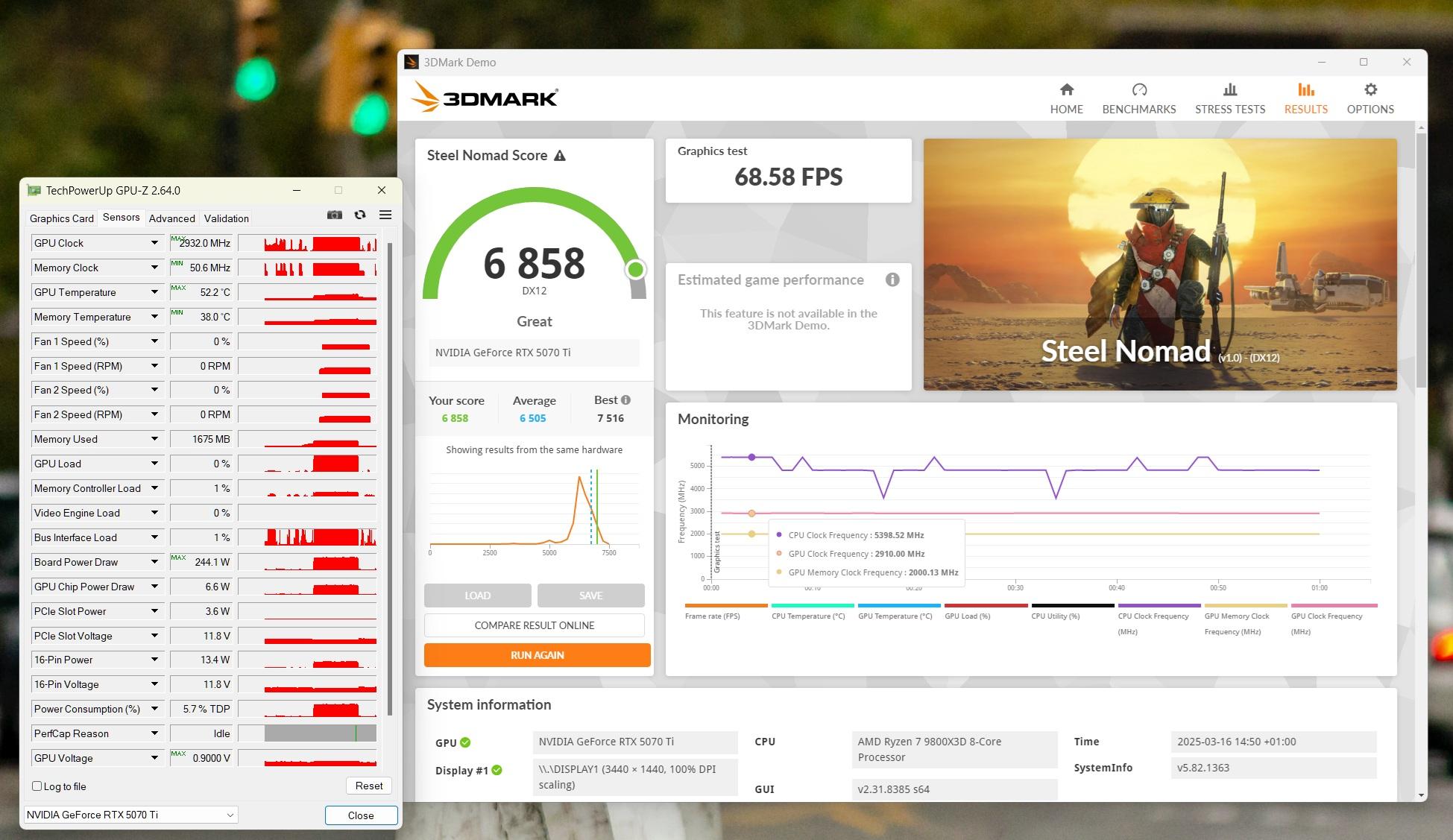Toggle the Frame rate (FPS) legend in Monitoring
Viewport: 1453px width, 840px height.
point(712,616)
